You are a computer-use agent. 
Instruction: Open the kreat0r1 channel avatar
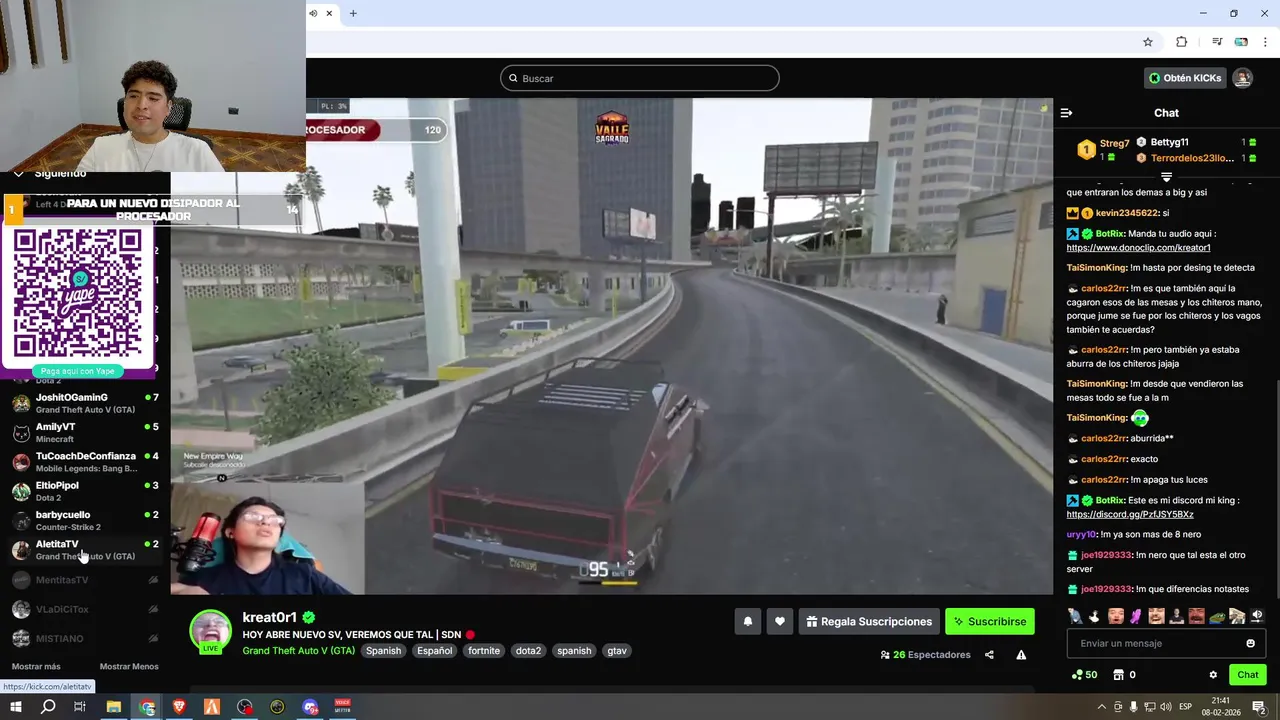point(210,631)
